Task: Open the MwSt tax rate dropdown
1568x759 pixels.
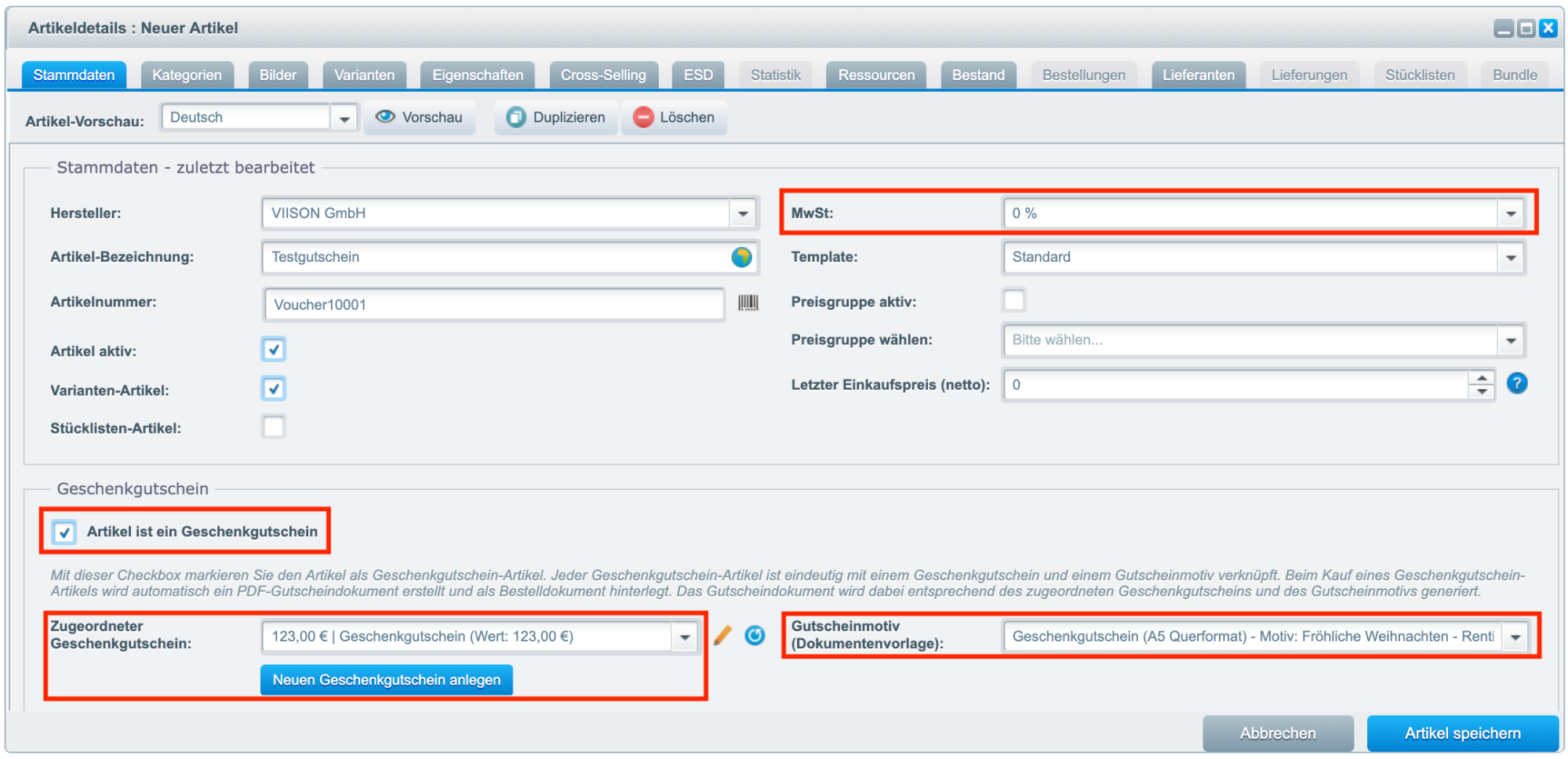Action: pyautogui.click(x=1511, y=213)
